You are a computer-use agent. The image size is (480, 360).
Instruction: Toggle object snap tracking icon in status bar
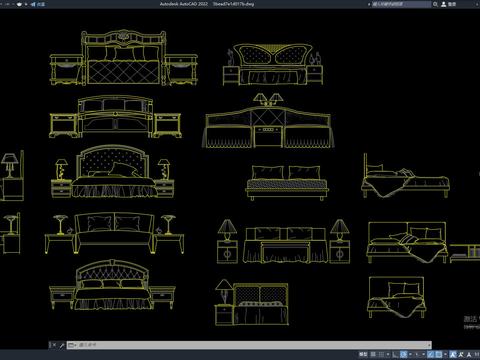pos(431,354)
